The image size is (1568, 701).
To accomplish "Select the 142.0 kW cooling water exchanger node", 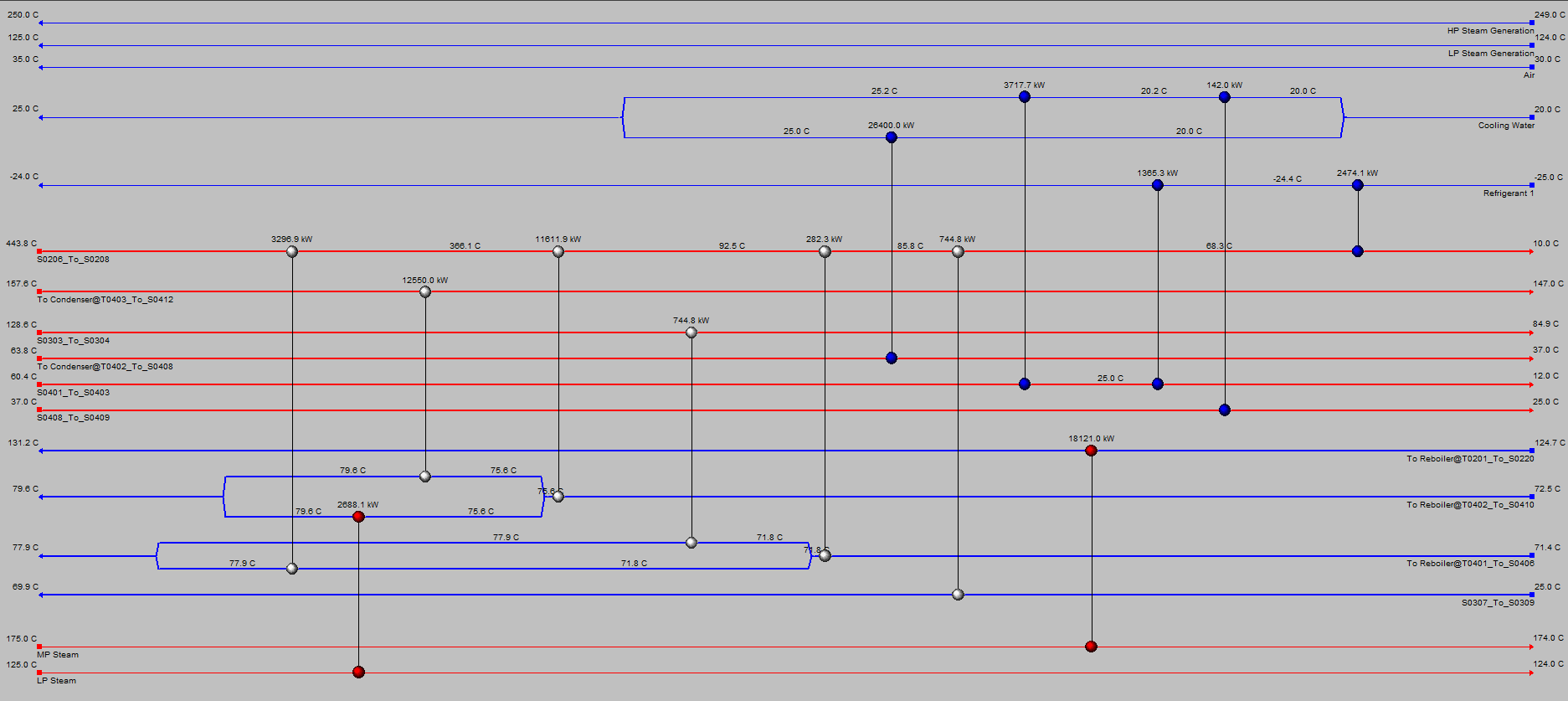I will (1225, 97).
